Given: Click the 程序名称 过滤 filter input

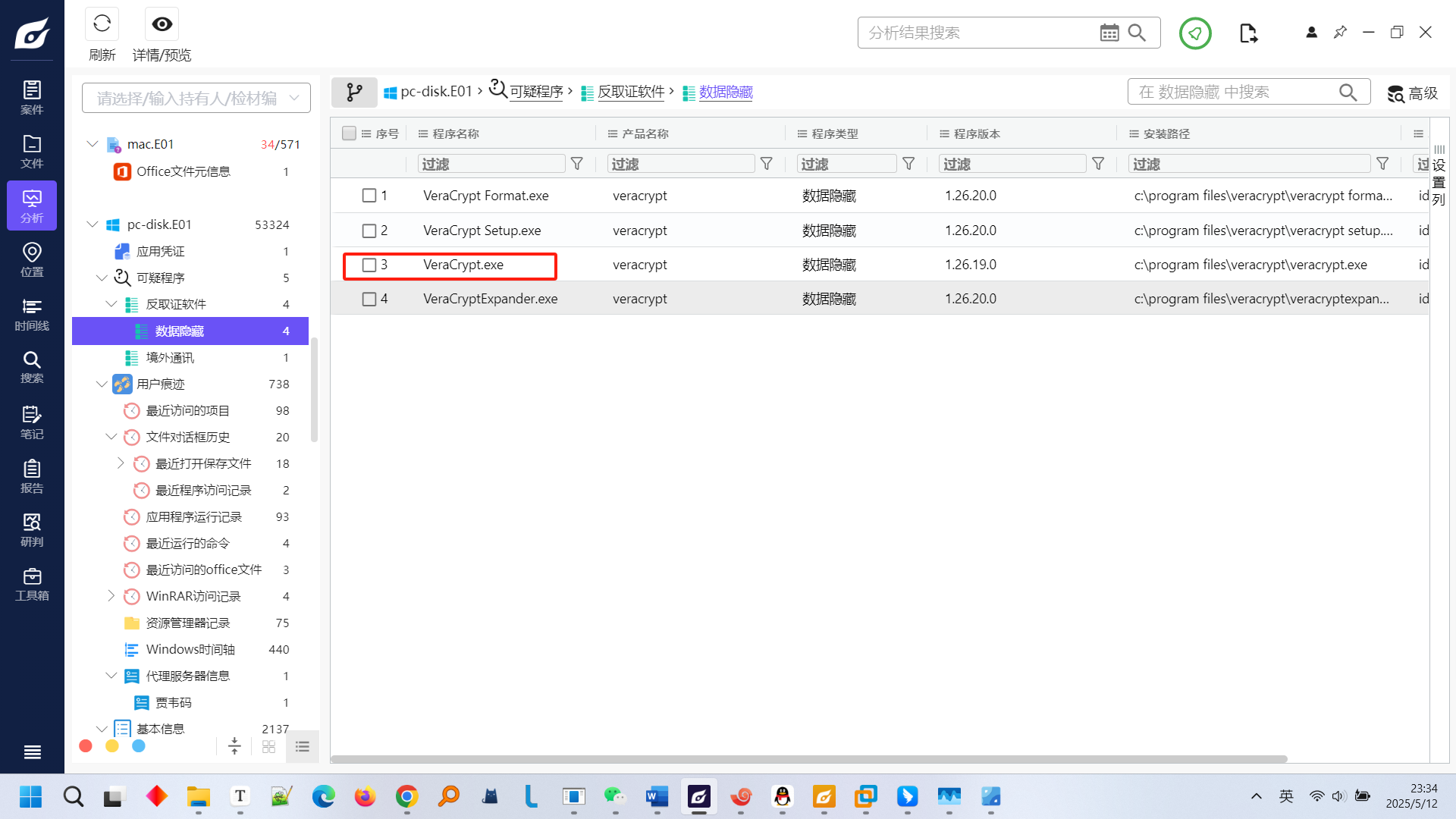Looking at the screenshot, I should point(491,164).
